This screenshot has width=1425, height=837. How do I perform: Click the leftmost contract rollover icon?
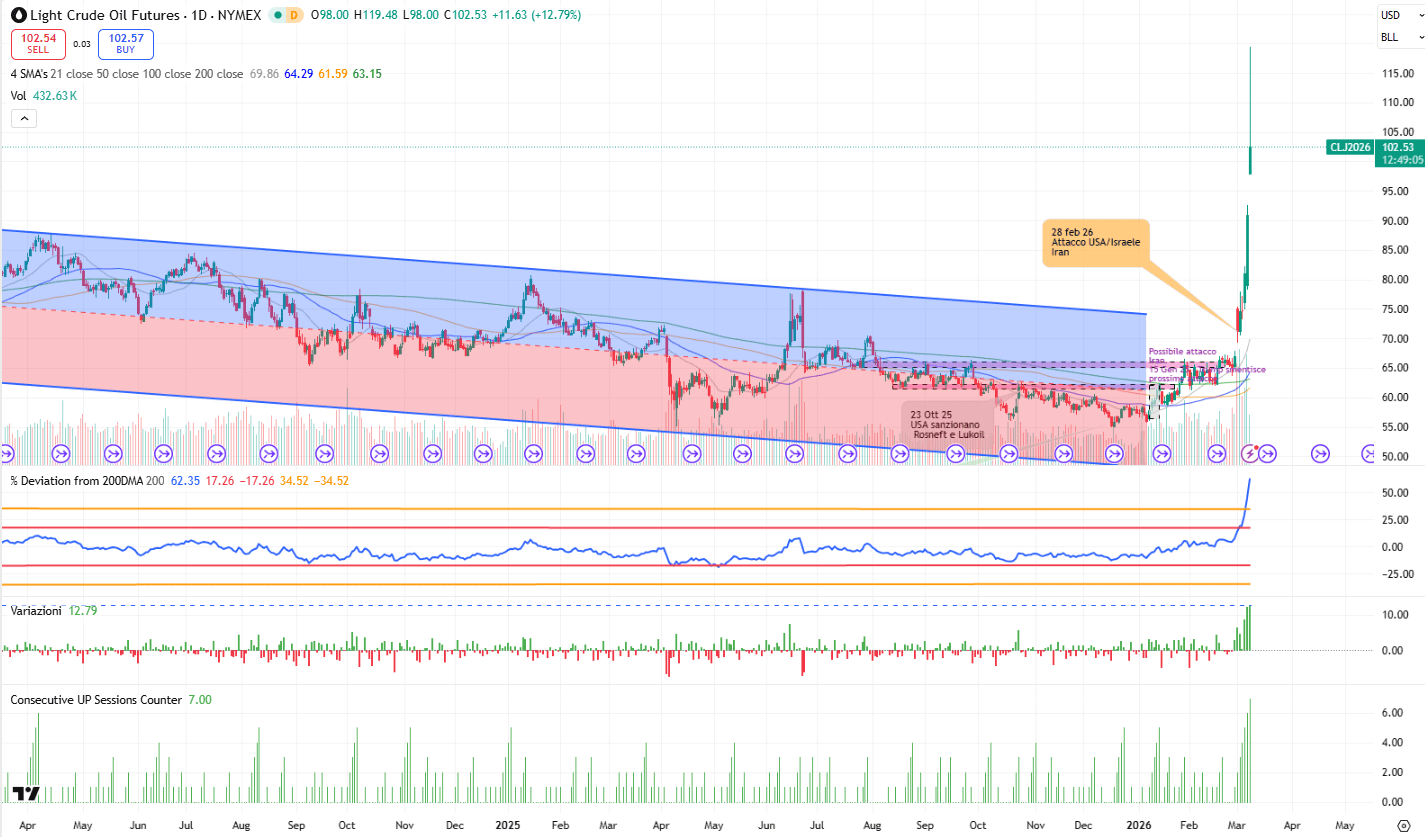coord(6,453)
